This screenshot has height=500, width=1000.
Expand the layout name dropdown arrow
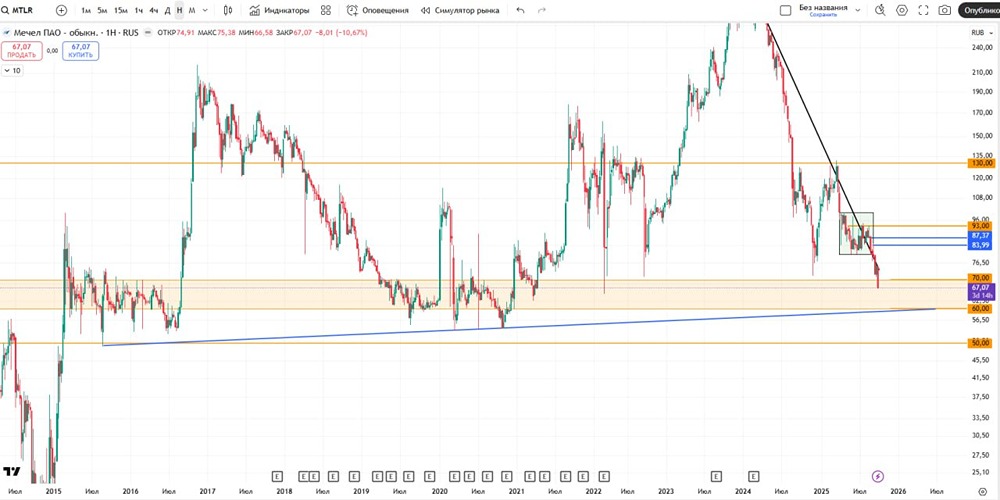858,10
